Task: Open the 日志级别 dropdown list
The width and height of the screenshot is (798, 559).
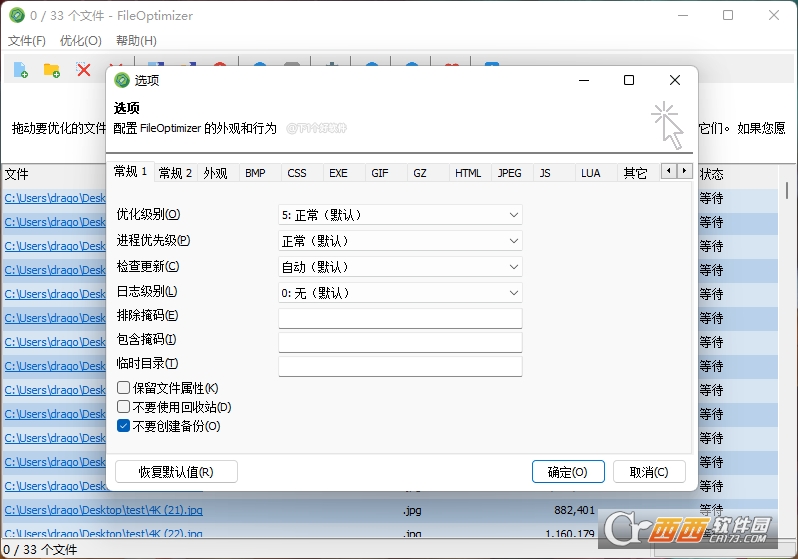Action: tap(400, 293)
